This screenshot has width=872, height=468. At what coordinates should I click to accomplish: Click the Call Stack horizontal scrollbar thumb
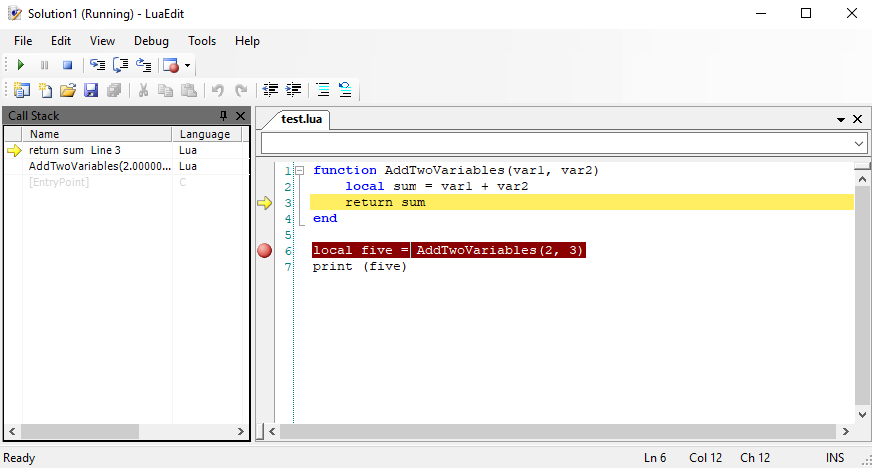(x=80, y=431)
